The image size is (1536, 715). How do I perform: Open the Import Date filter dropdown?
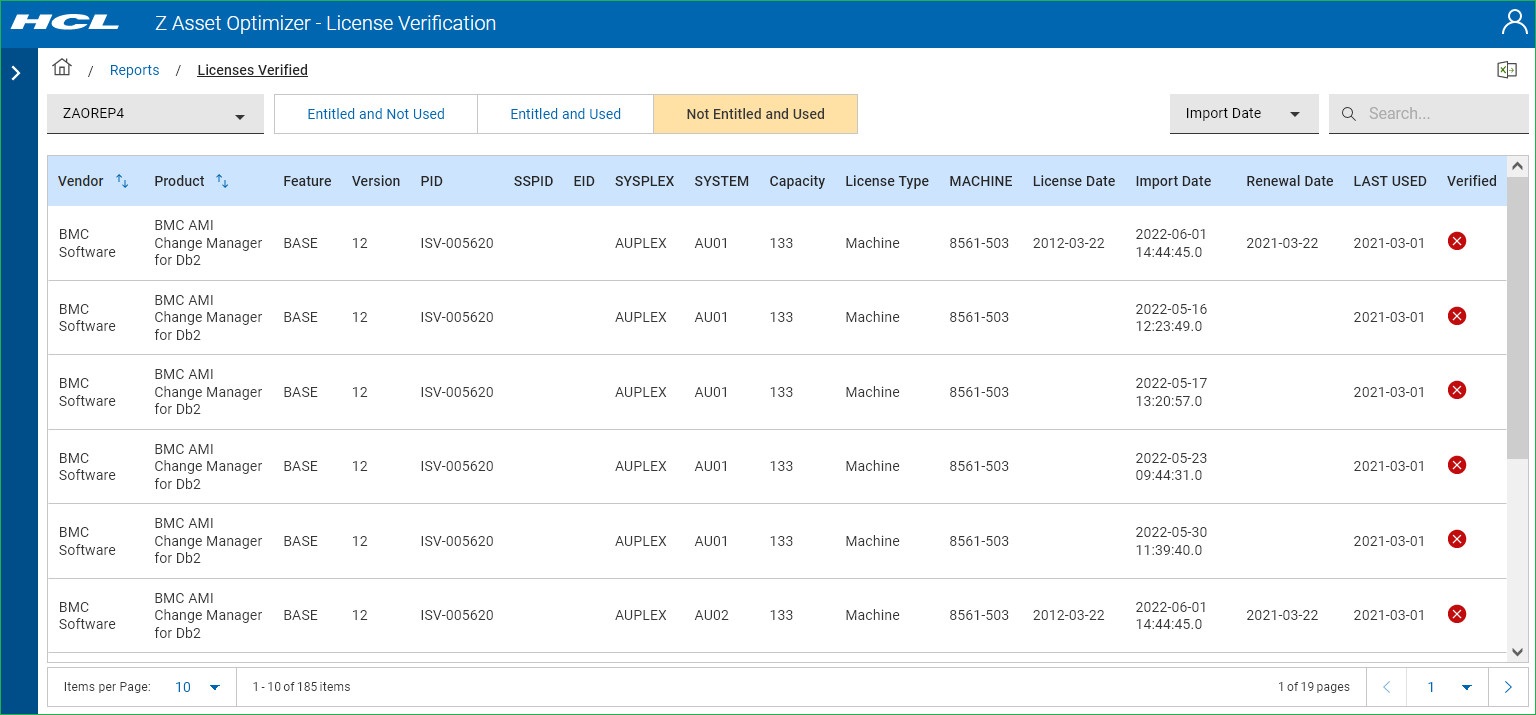1243,114
